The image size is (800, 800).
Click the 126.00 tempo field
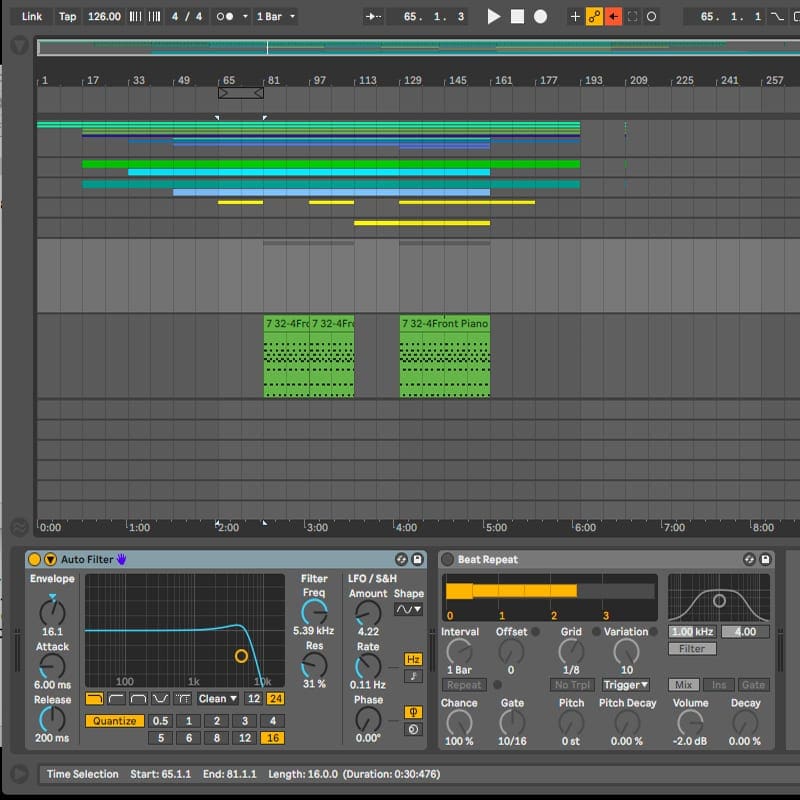[x=104, y=17]
